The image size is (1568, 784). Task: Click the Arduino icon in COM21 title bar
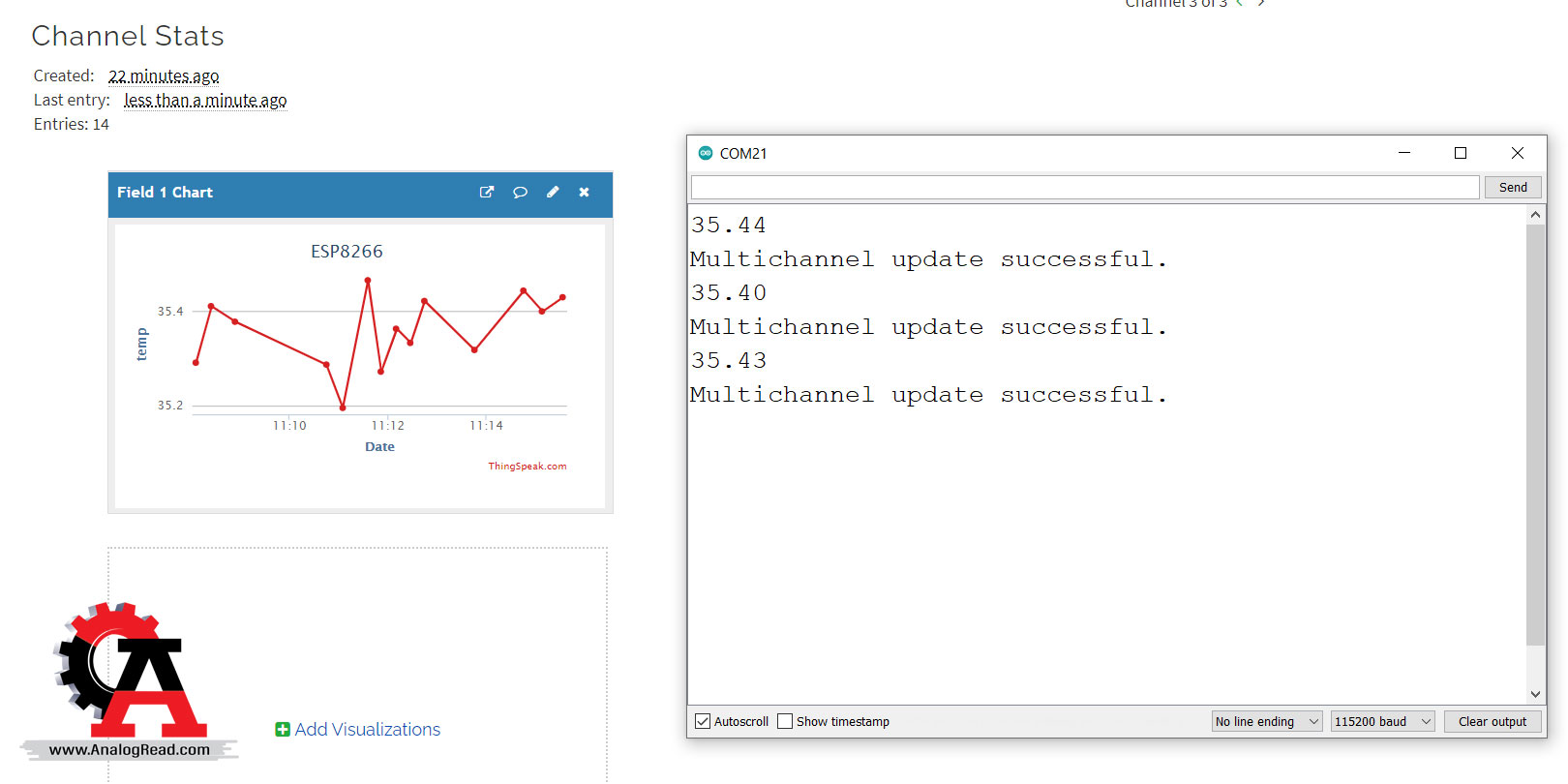pos(706,153)
